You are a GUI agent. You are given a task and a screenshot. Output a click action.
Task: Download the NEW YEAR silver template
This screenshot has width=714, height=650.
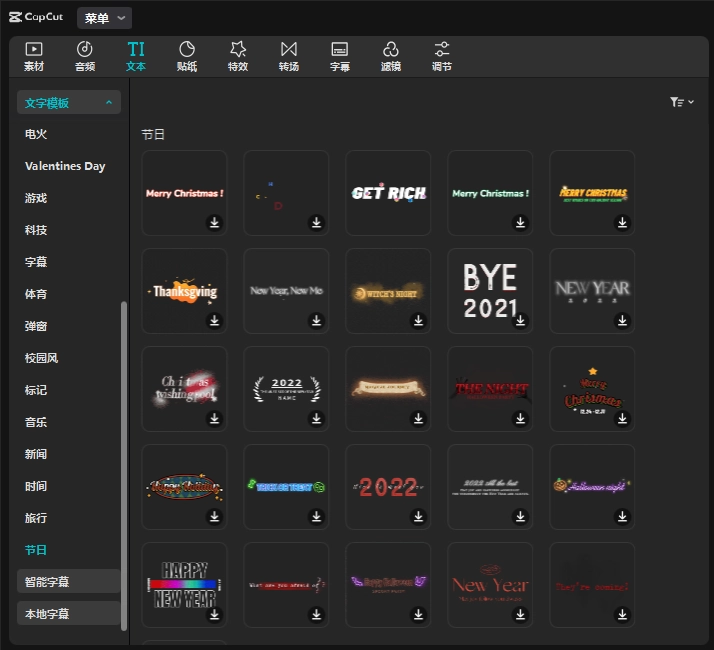tap(622, 320)
